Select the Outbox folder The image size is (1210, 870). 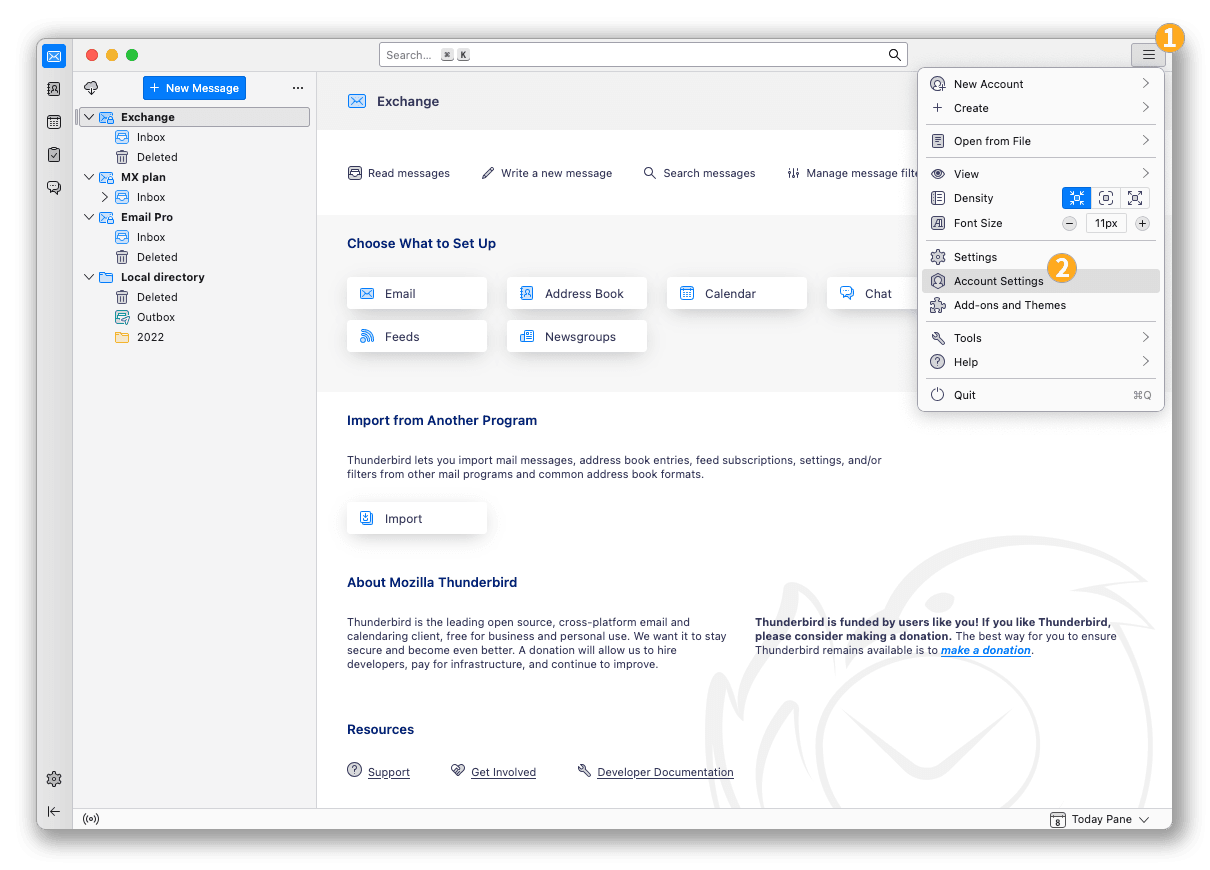click(193, 317)
